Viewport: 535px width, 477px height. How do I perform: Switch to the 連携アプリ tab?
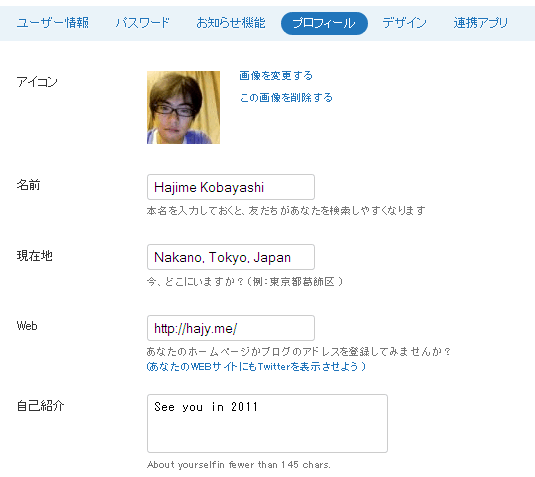(480, 23)
